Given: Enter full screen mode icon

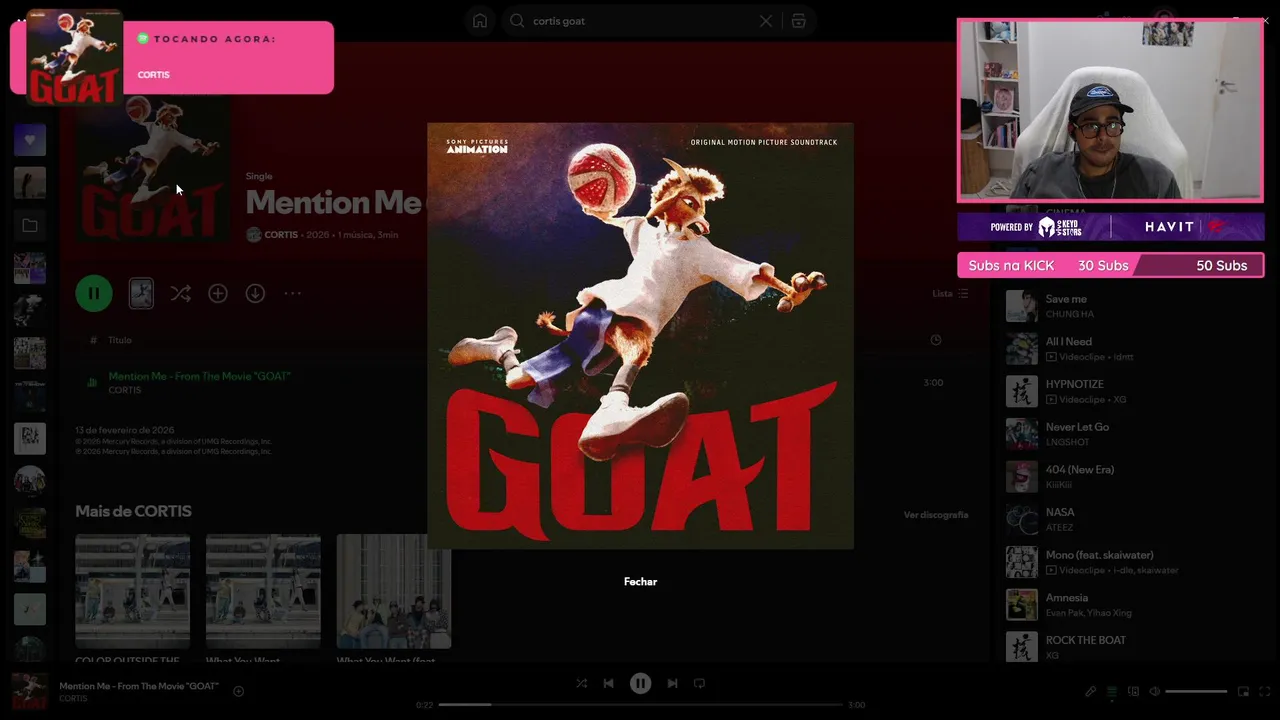Looking at the screenshot, I should coord(1265,691).
